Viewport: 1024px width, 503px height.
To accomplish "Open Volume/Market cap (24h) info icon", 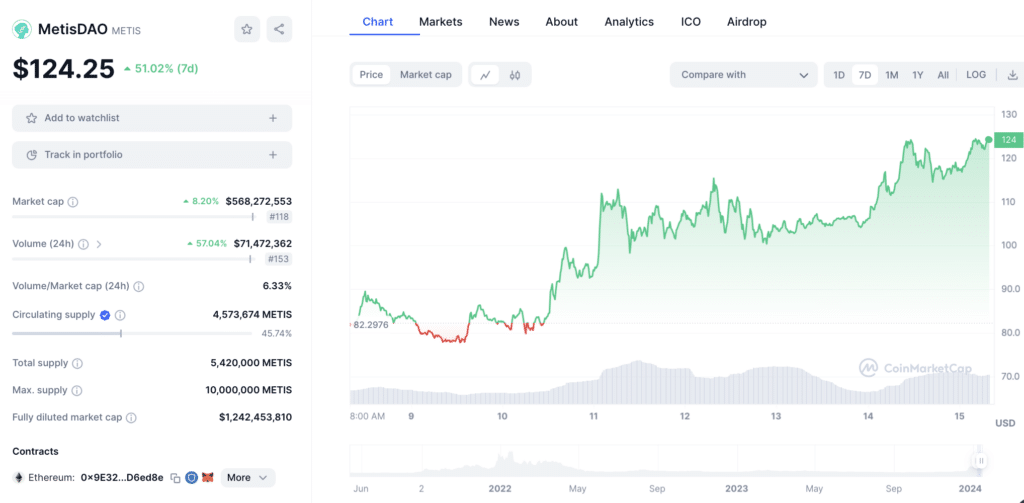I will point(138,286).
